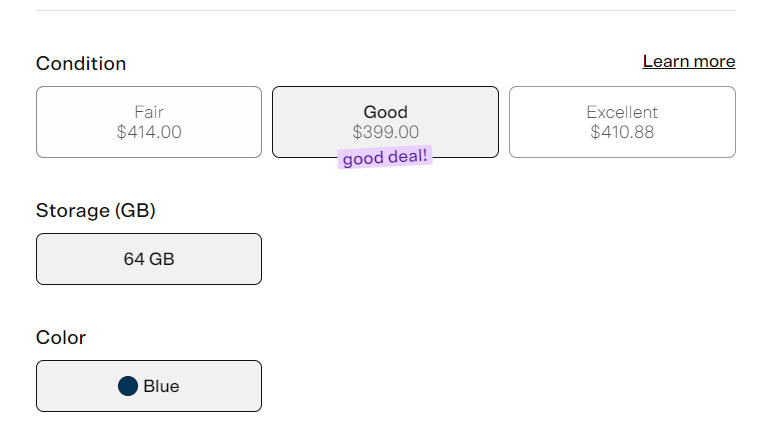This screenshot has height=432, width=764.
Task: Pick the Excellent condition option
Action: tap(622, 122)
